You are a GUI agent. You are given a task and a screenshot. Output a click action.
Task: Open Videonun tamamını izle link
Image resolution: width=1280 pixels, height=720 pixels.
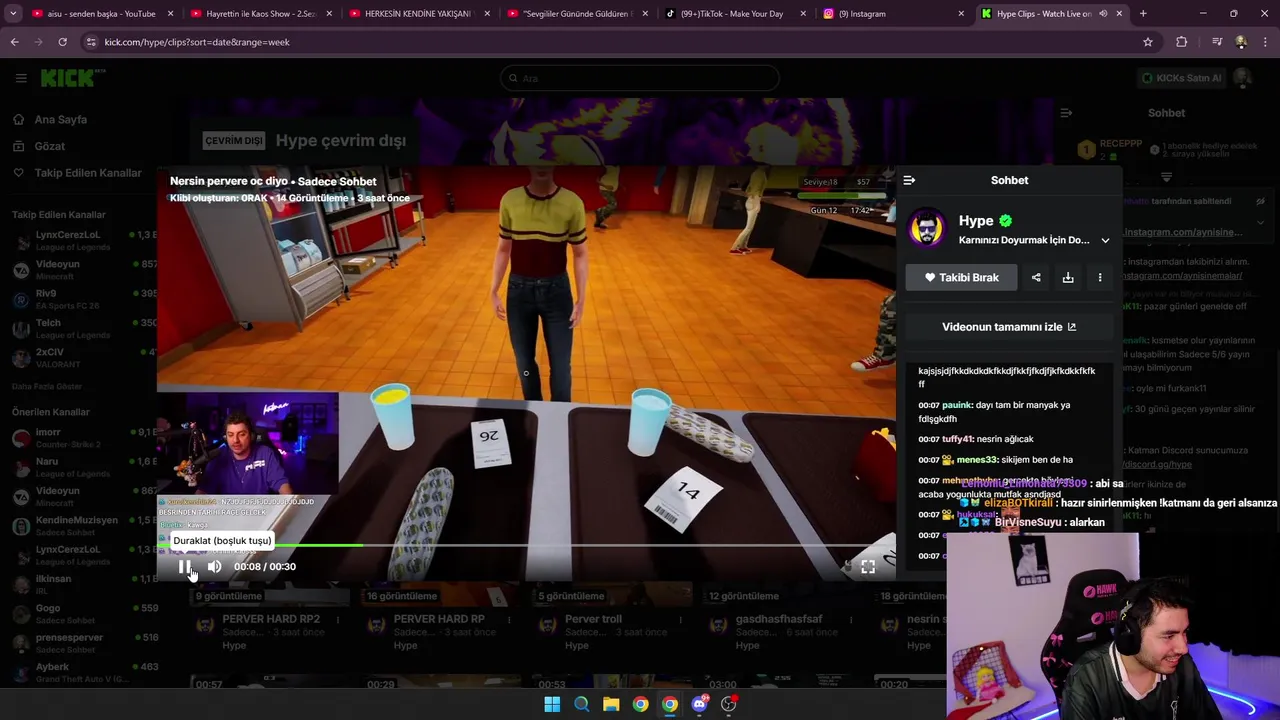coord(1009,327)
